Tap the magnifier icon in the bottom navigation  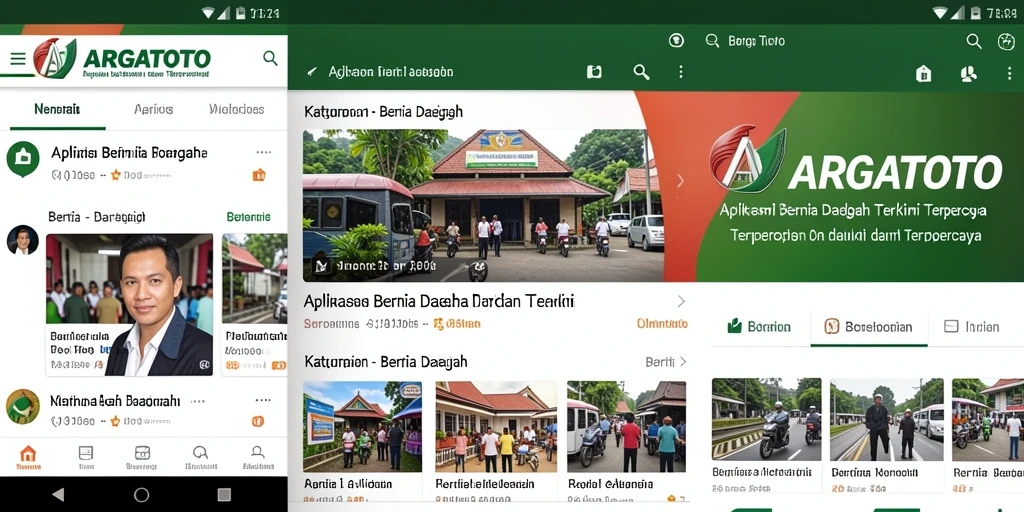pos(200,456)
